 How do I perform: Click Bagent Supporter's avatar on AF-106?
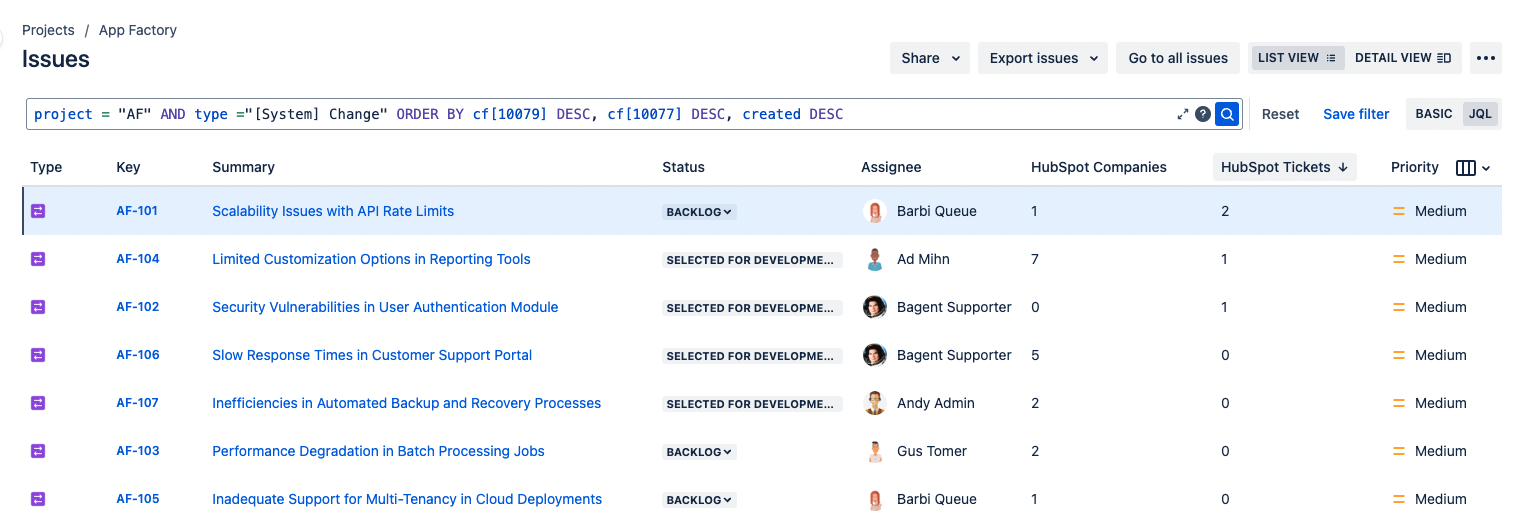tap(875, 355)
